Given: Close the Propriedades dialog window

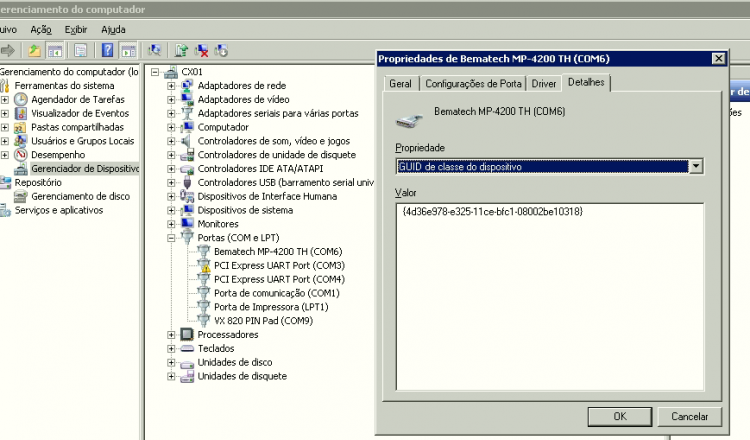Looking at the screenshot, I should (718, 58).
